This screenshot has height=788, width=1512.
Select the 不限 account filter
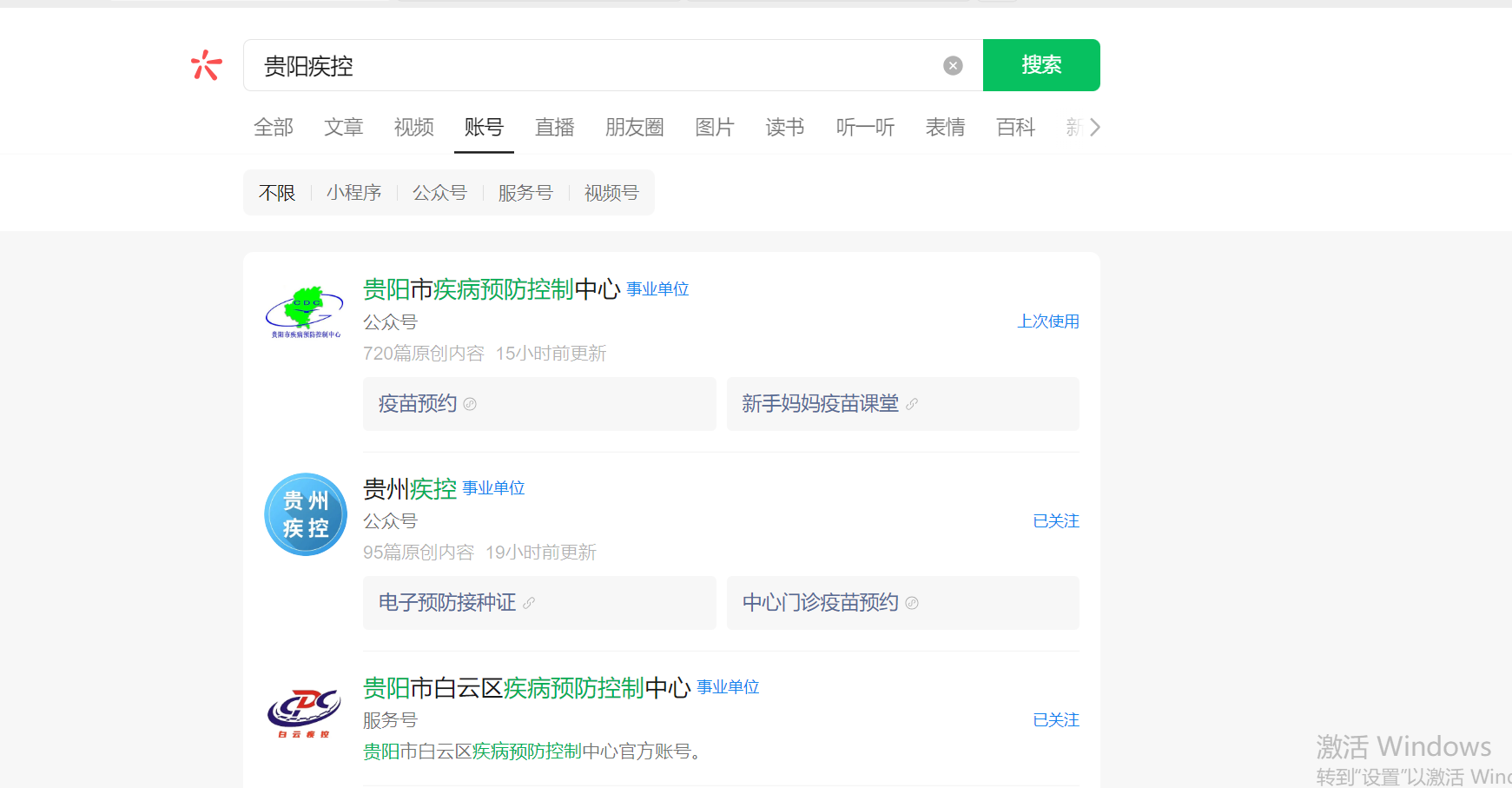tap(277, 193)
